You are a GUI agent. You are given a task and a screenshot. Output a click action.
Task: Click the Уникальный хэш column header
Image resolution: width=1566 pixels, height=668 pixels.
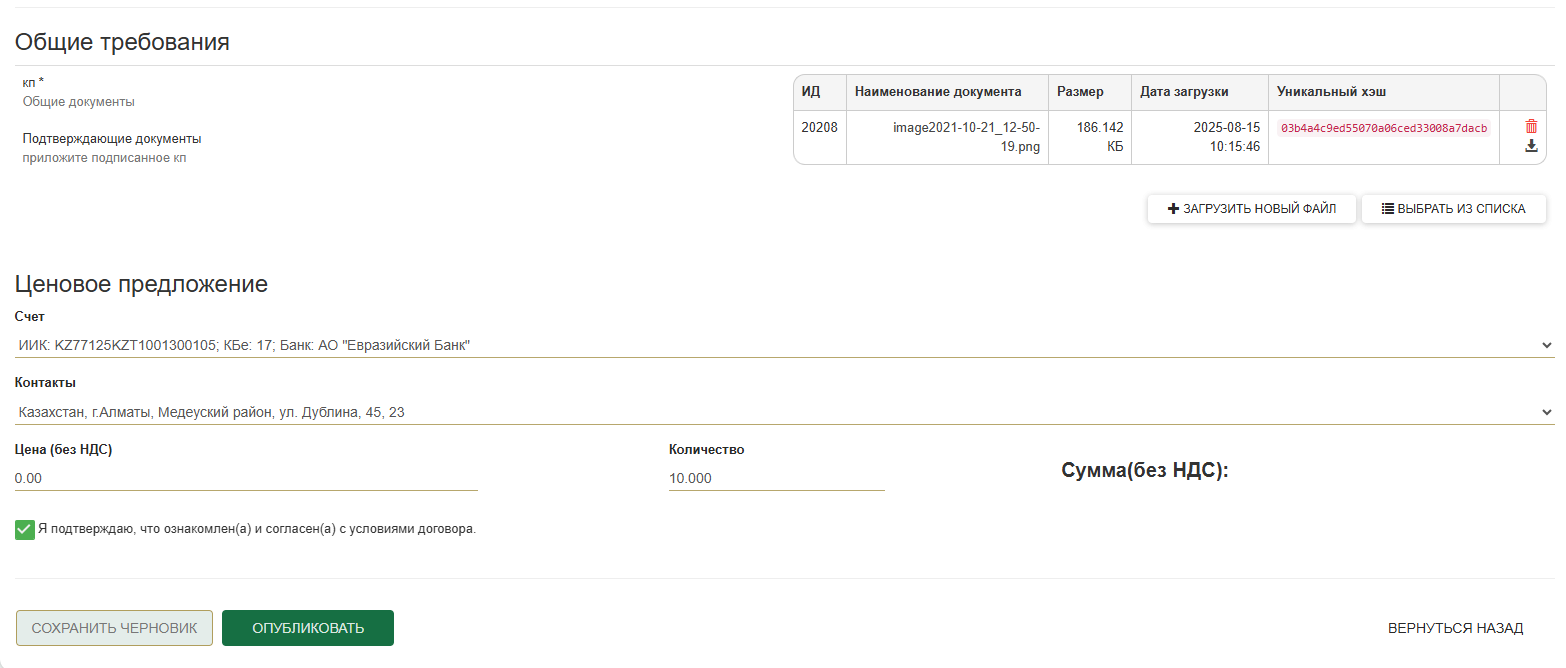(1331, 91)
